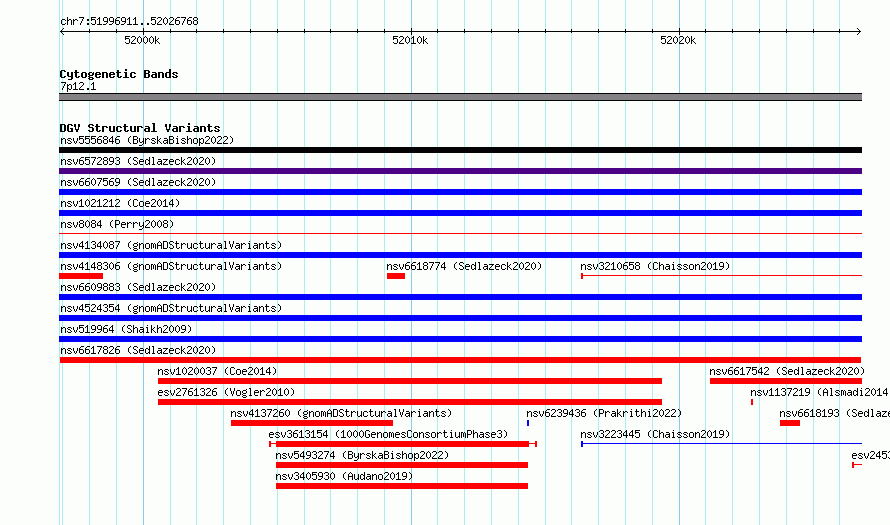
Task: Select the blue bar under nsv1021212
Action: tap(460, 213)
